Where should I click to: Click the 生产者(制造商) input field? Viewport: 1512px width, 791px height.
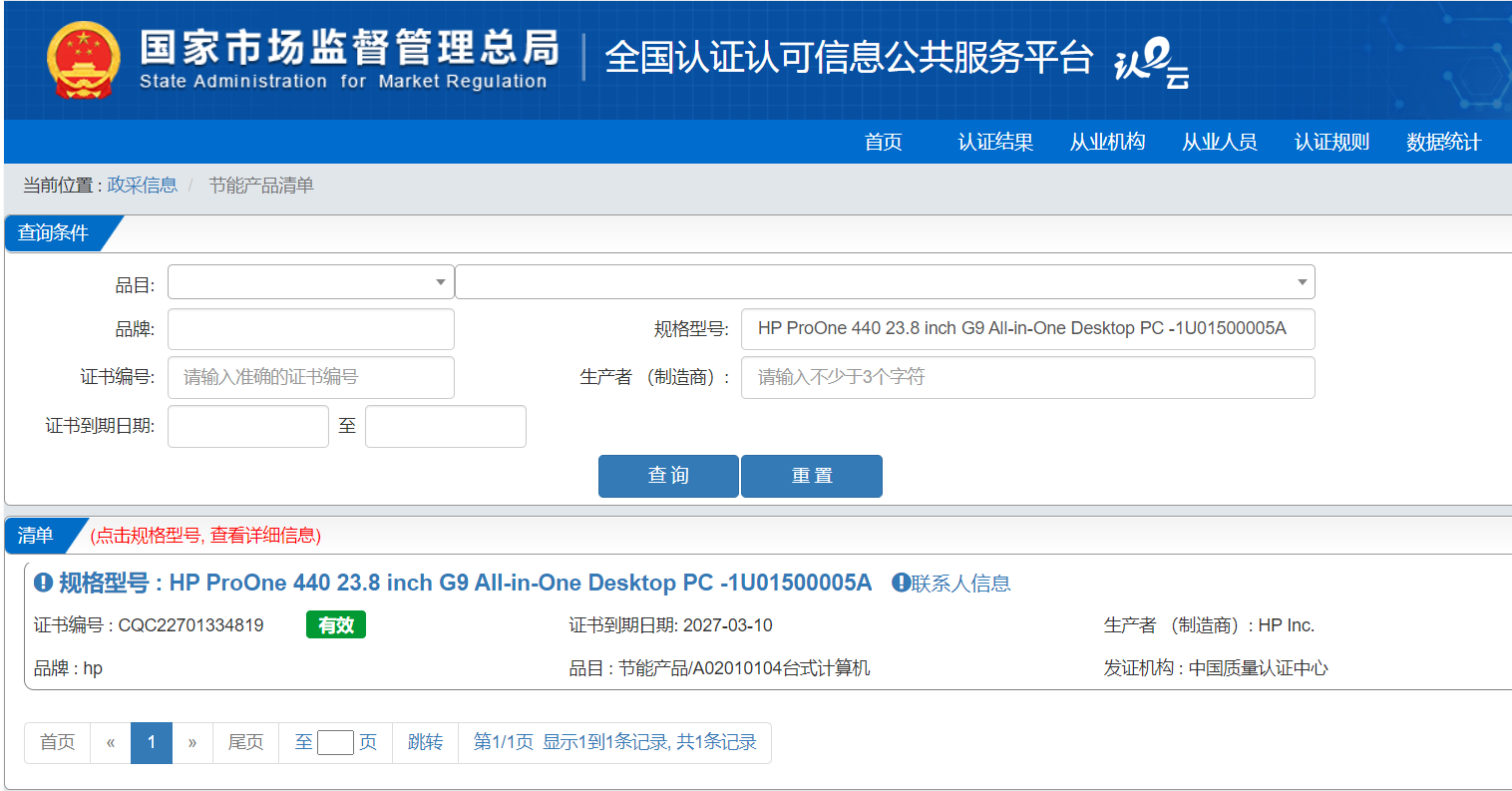pos(1028,377)
